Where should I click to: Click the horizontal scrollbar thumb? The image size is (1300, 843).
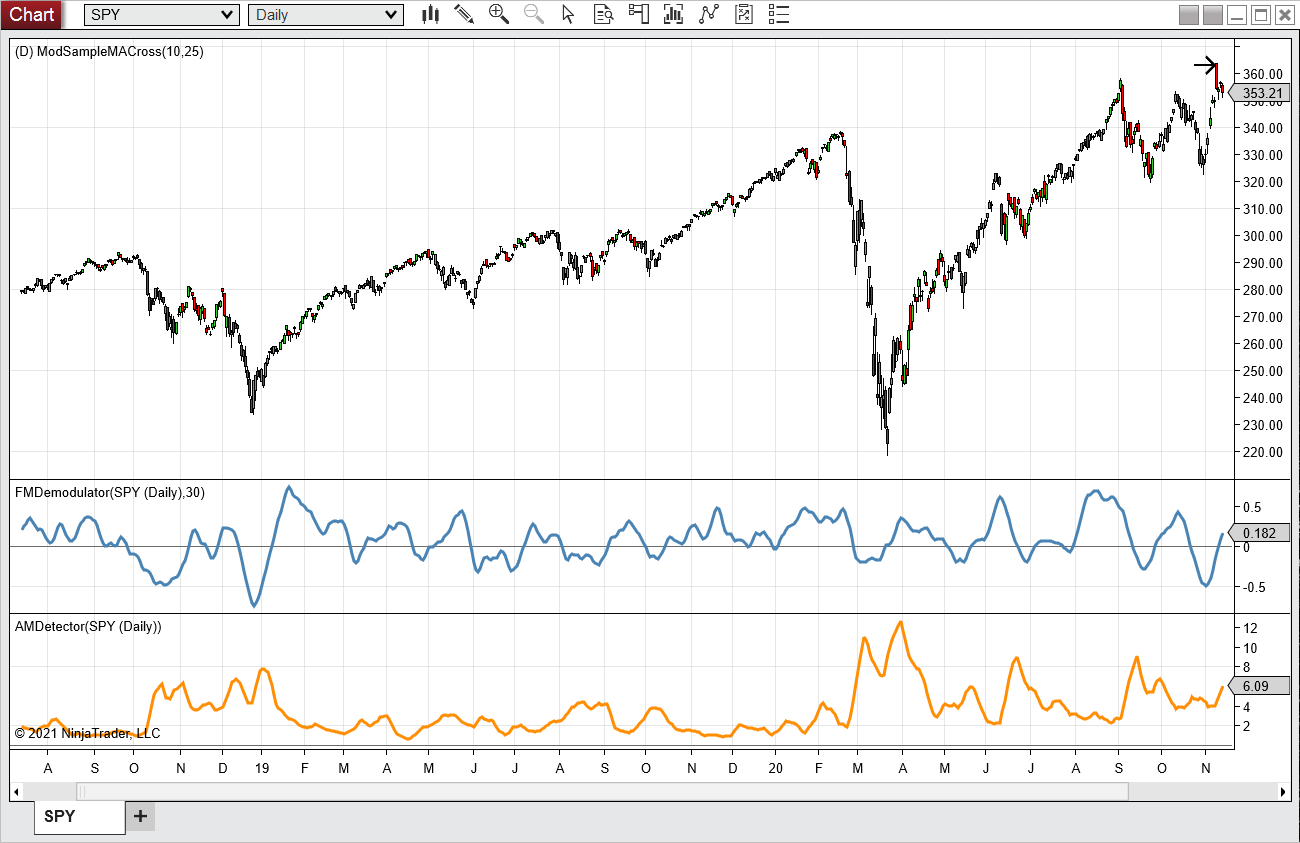pyautogui.click(x=603, y=792)
